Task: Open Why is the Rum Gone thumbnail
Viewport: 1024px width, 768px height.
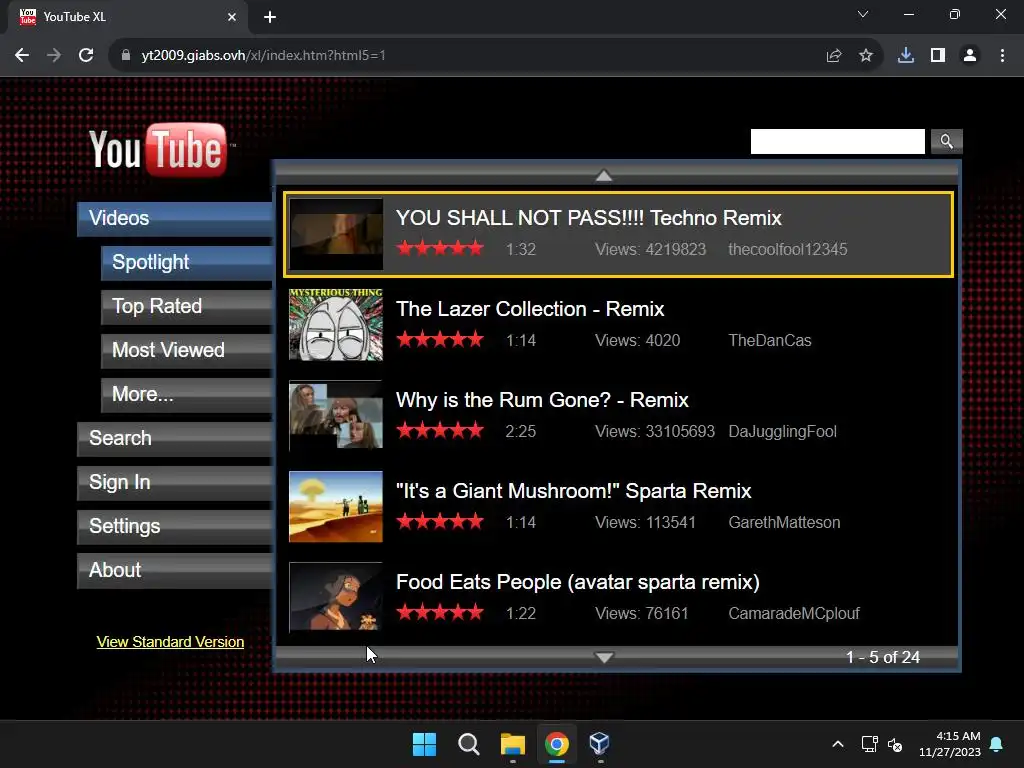Action: pos(336,415)
